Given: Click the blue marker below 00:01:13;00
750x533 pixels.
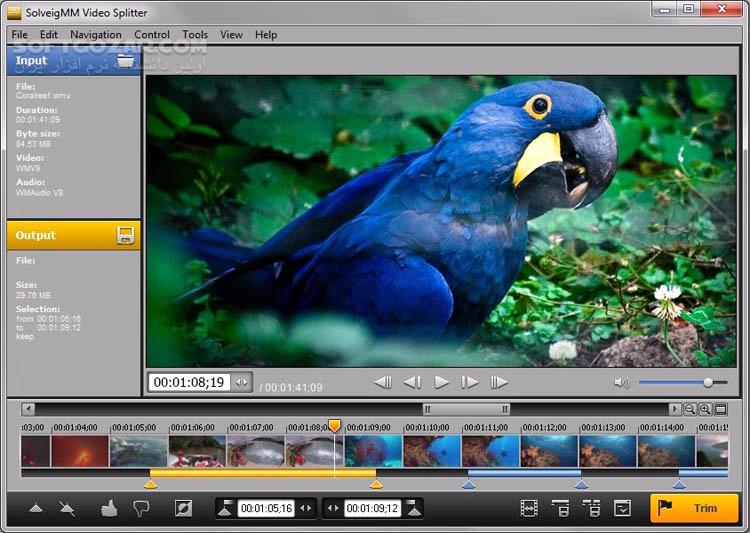Looking at the screenshot, I should pos(581,485).
